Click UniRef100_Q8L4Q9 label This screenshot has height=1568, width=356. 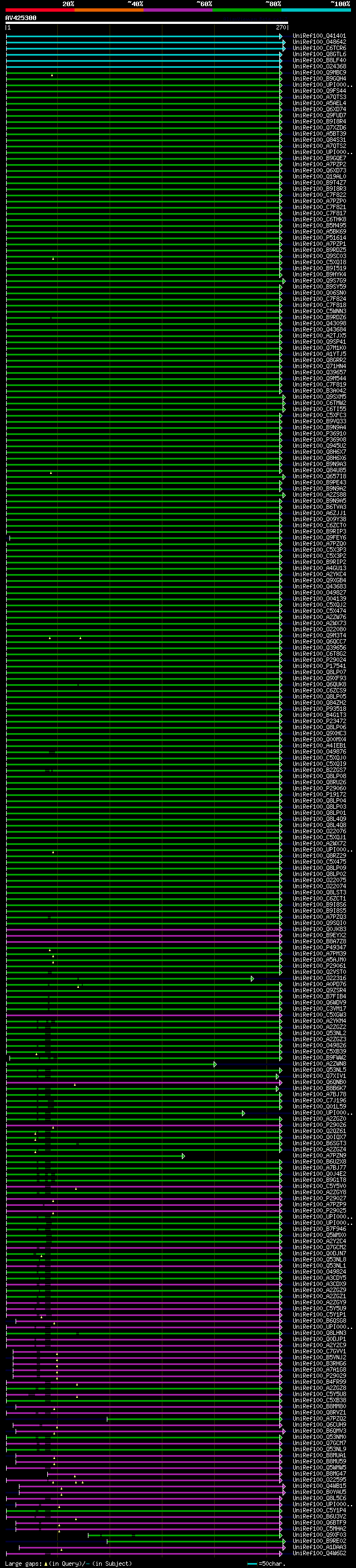(319, 819)
